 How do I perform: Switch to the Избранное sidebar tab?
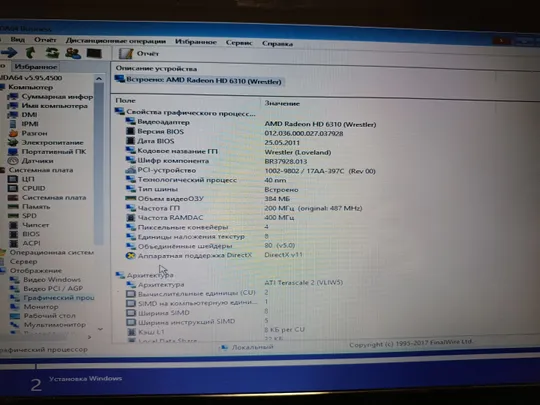pos(36,67)
